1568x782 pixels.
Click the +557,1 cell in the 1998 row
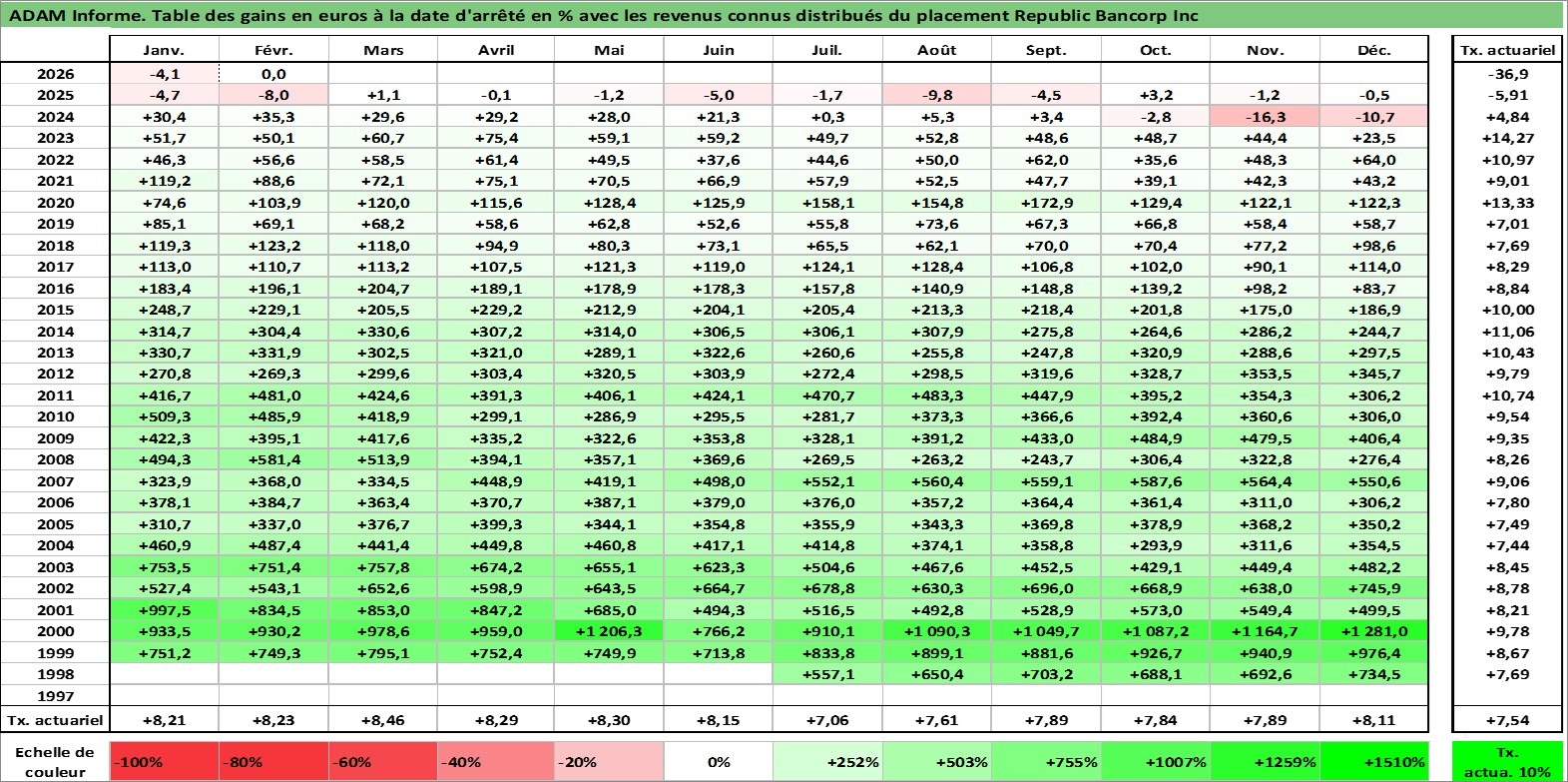tap(827, 674)
